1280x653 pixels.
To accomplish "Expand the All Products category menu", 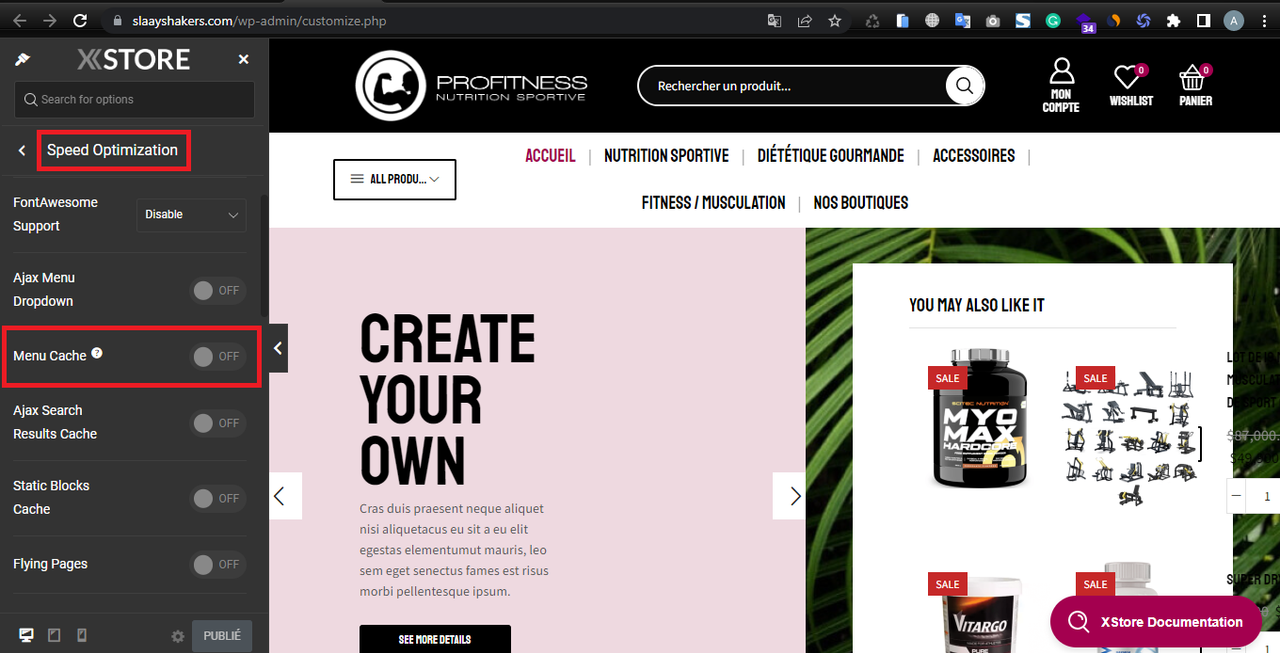I will tap(394, 179).
